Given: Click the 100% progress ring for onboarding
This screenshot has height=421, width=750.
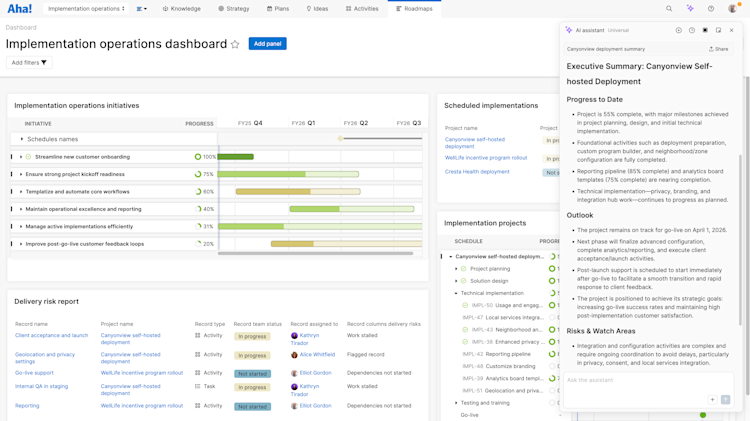Looking at the screenshot, I should (x=198, y=157).
